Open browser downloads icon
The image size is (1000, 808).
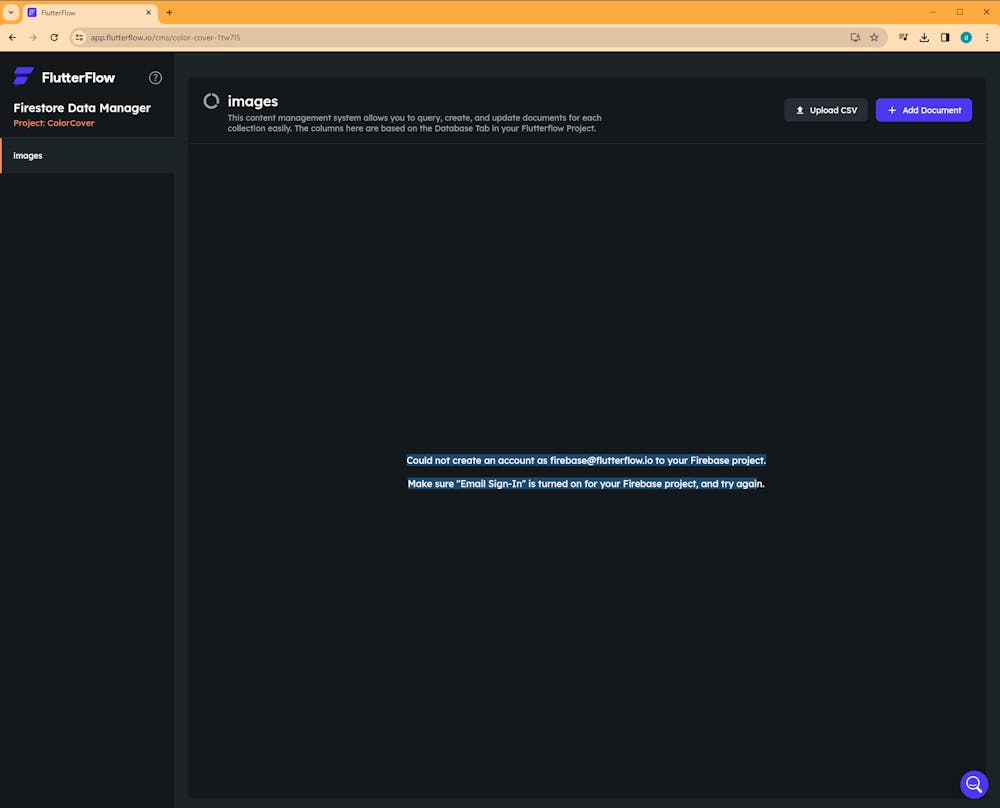(924, 38)
